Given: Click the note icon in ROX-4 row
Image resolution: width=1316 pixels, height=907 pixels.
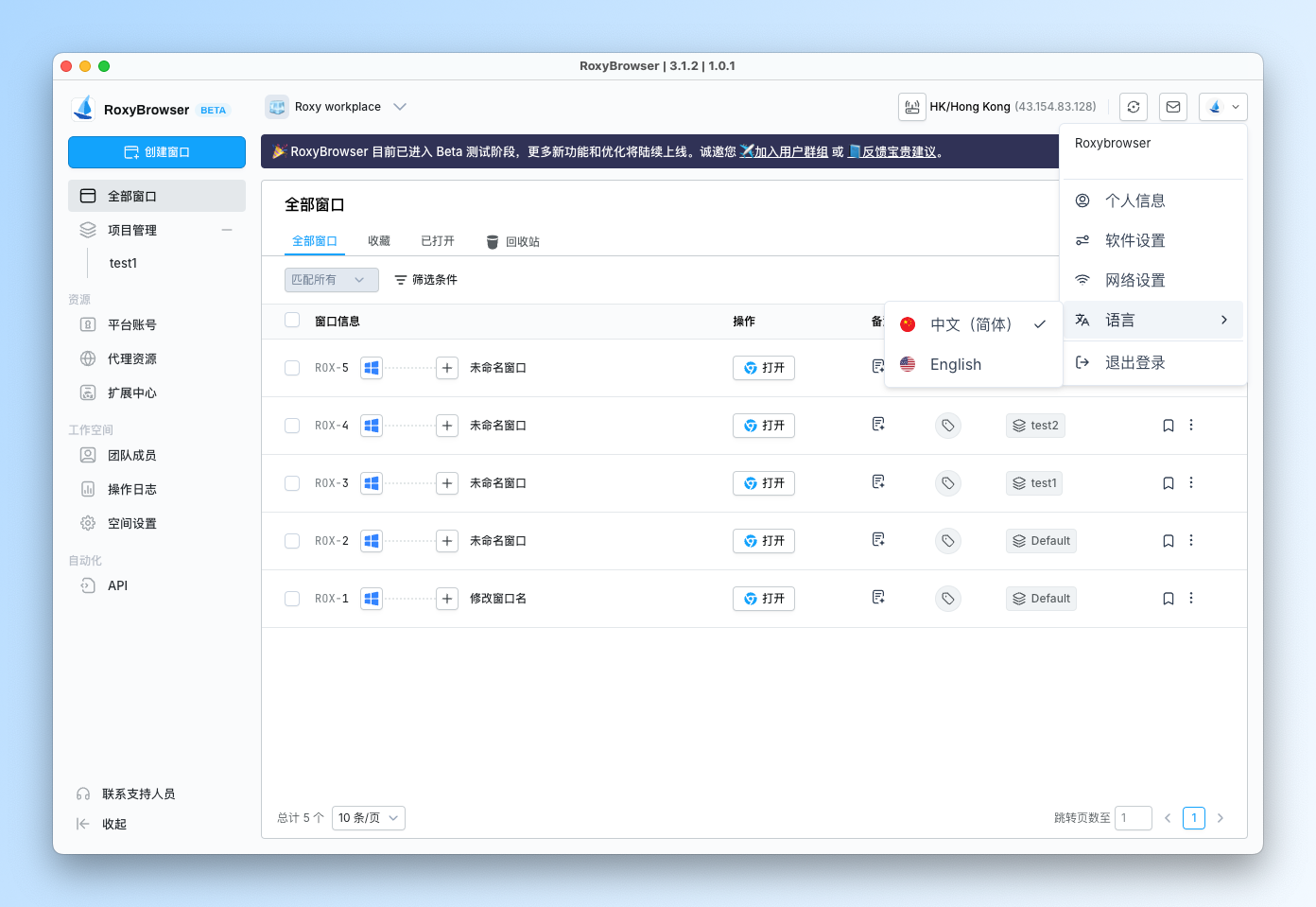Looking at the screenshot, I should (878, 425).
